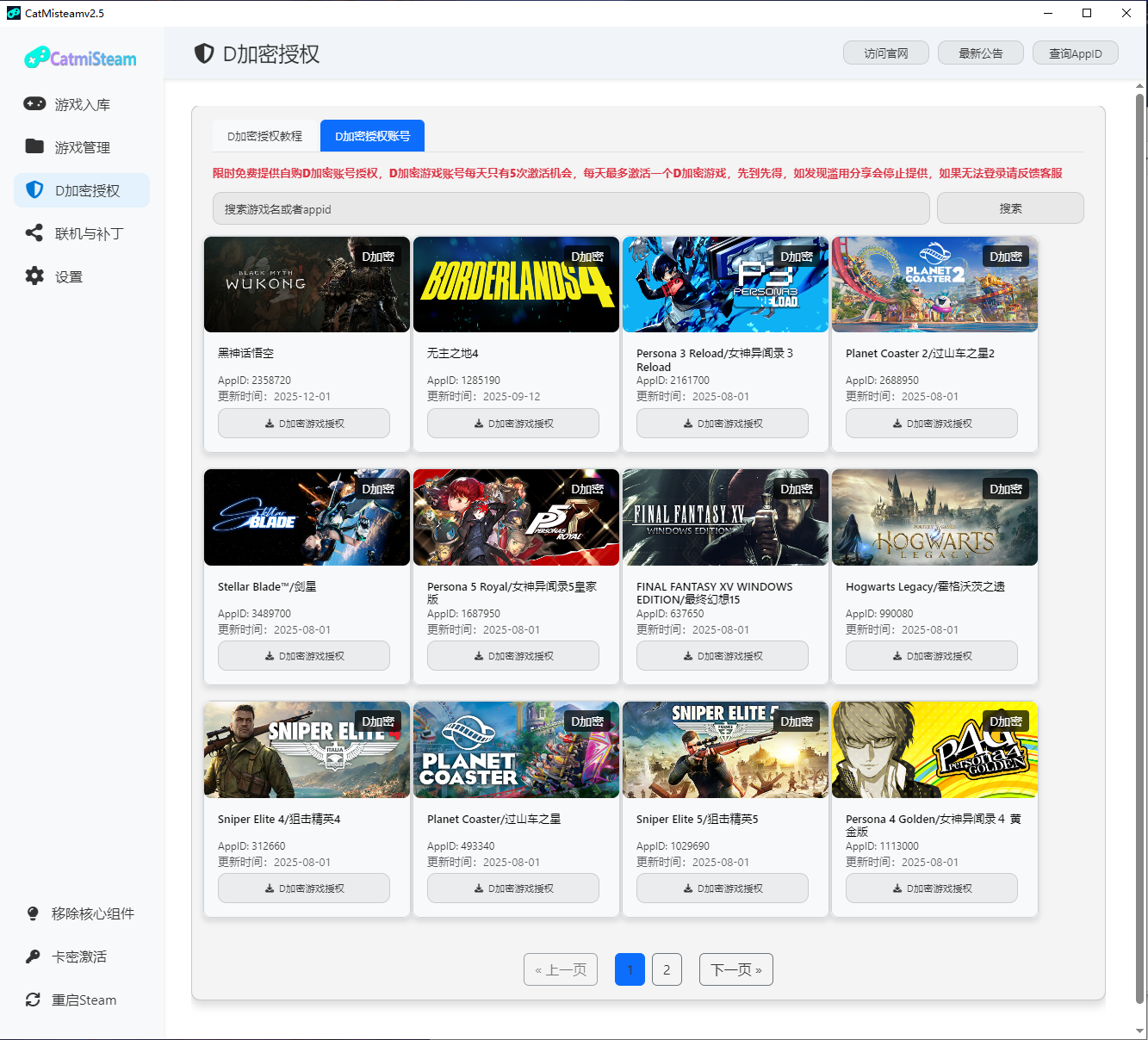
Task: Open 联机与补丁 share icon in sidebar
Action: (x=34, y=232)
